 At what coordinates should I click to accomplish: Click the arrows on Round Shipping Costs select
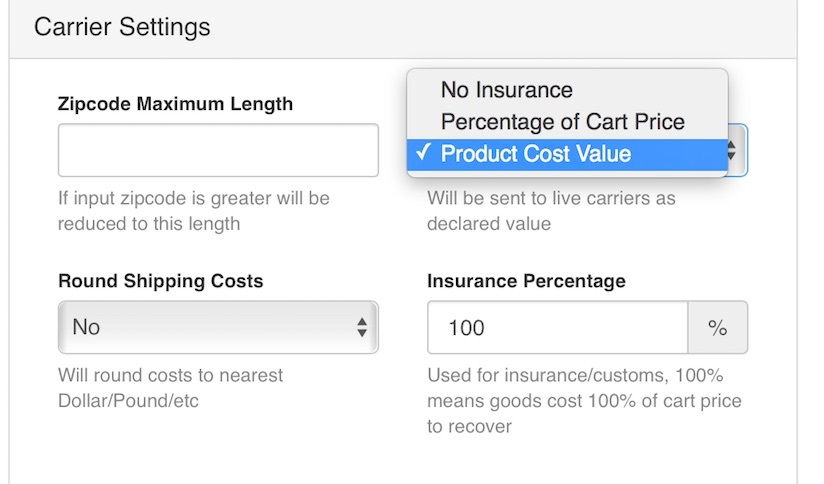pos(362,327)
